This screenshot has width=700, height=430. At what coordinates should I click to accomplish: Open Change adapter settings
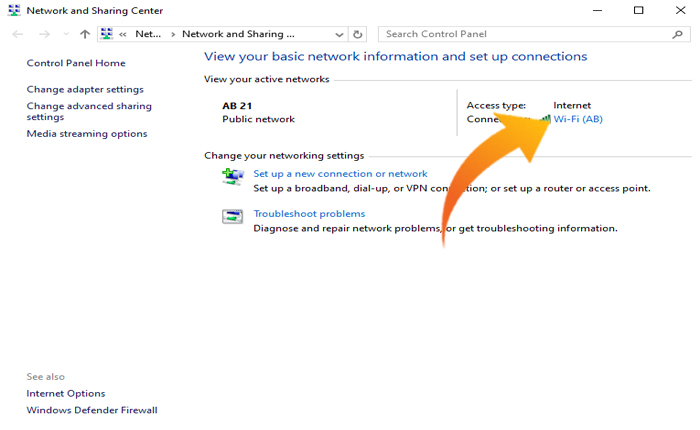(x=85, y=89)
